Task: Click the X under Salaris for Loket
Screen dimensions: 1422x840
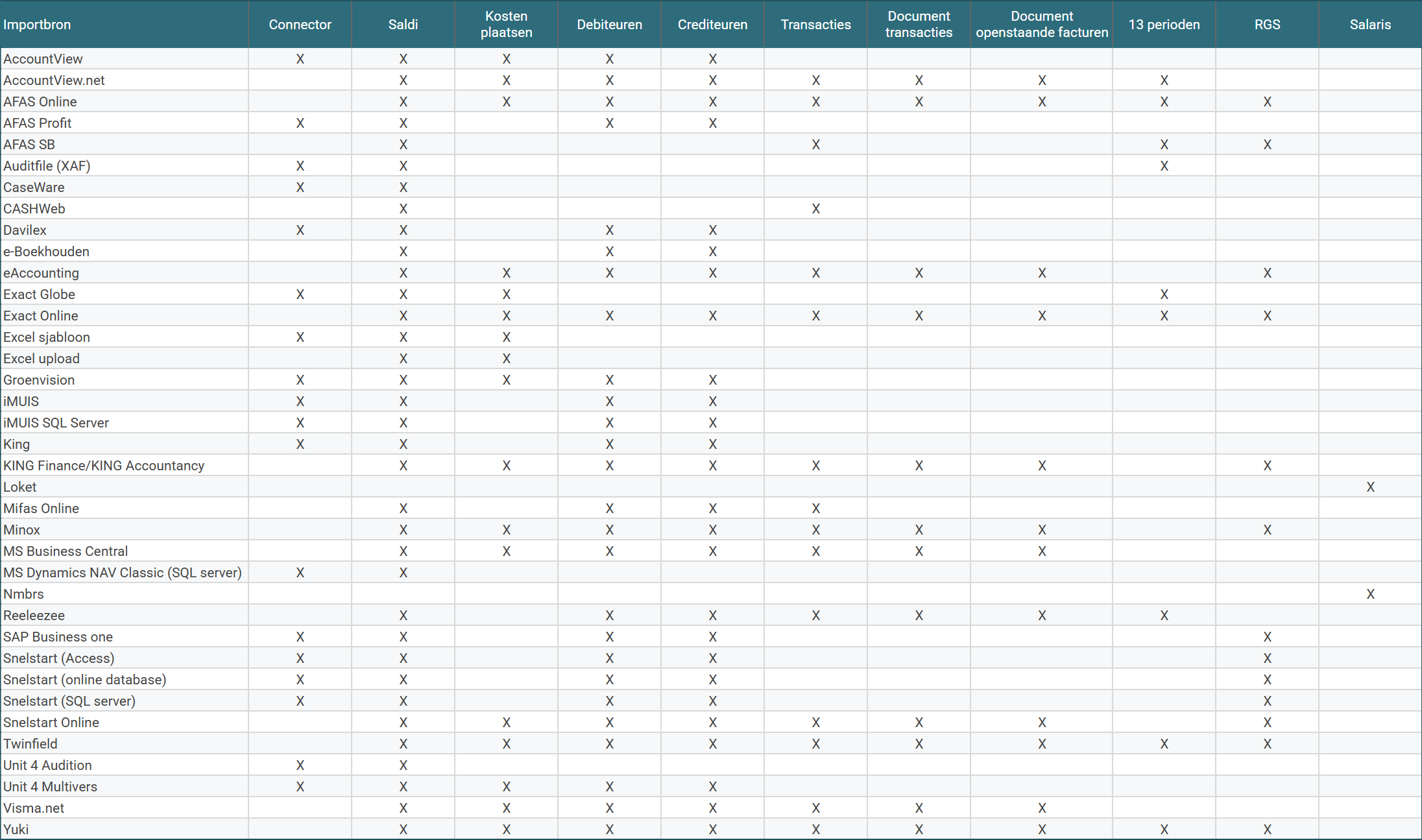Action: tap(1370, 487)
